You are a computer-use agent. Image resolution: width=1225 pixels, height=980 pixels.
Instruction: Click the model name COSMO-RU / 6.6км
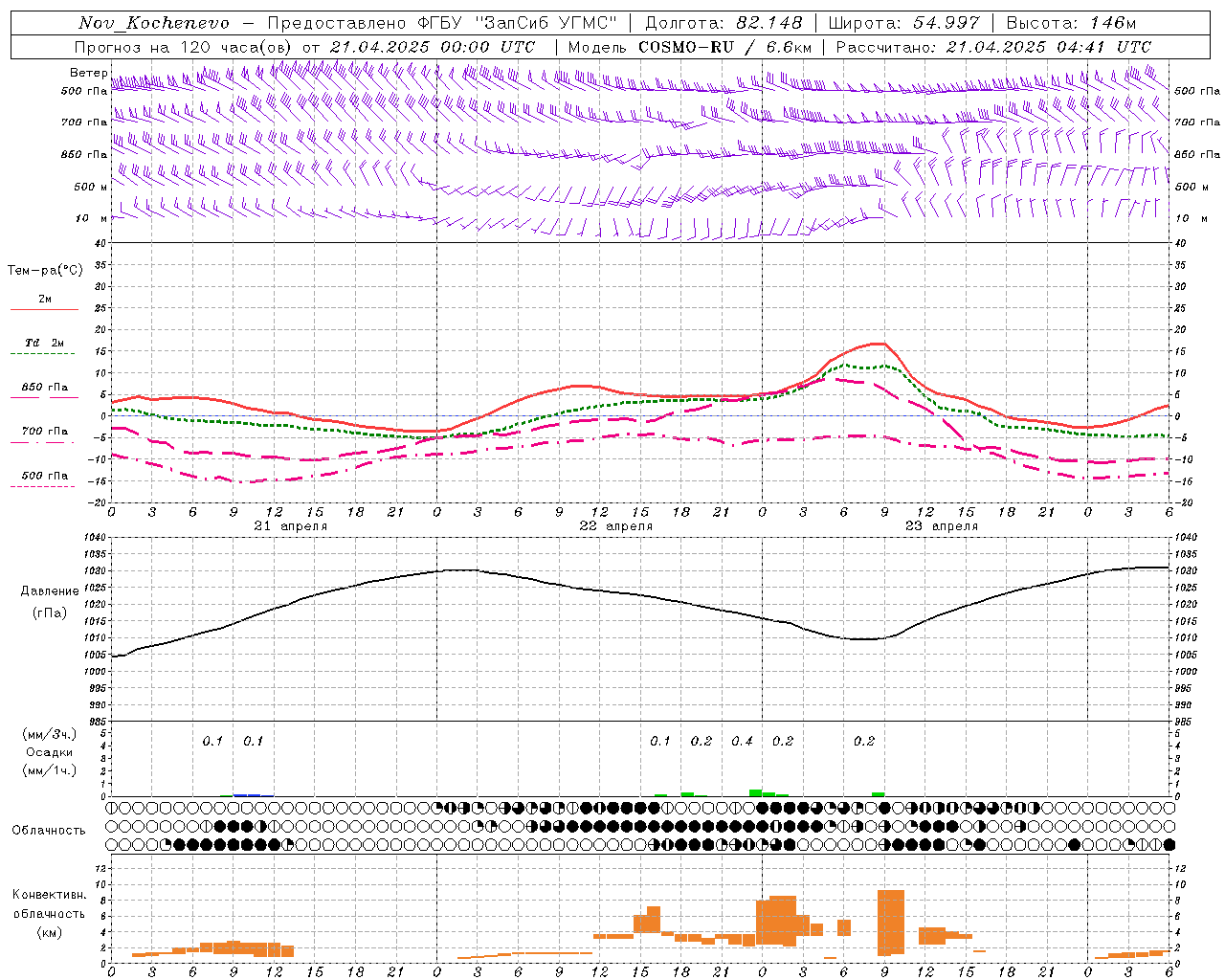(x=725, y=47)
